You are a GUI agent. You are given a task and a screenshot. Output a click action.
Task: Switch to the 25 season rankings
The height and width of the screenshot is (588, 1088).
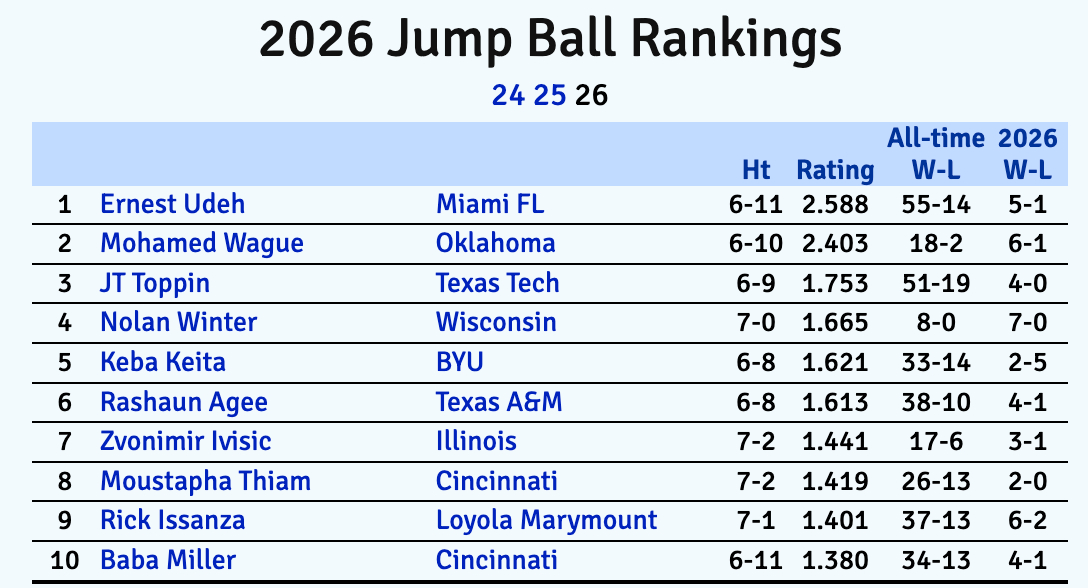[550, 96]
